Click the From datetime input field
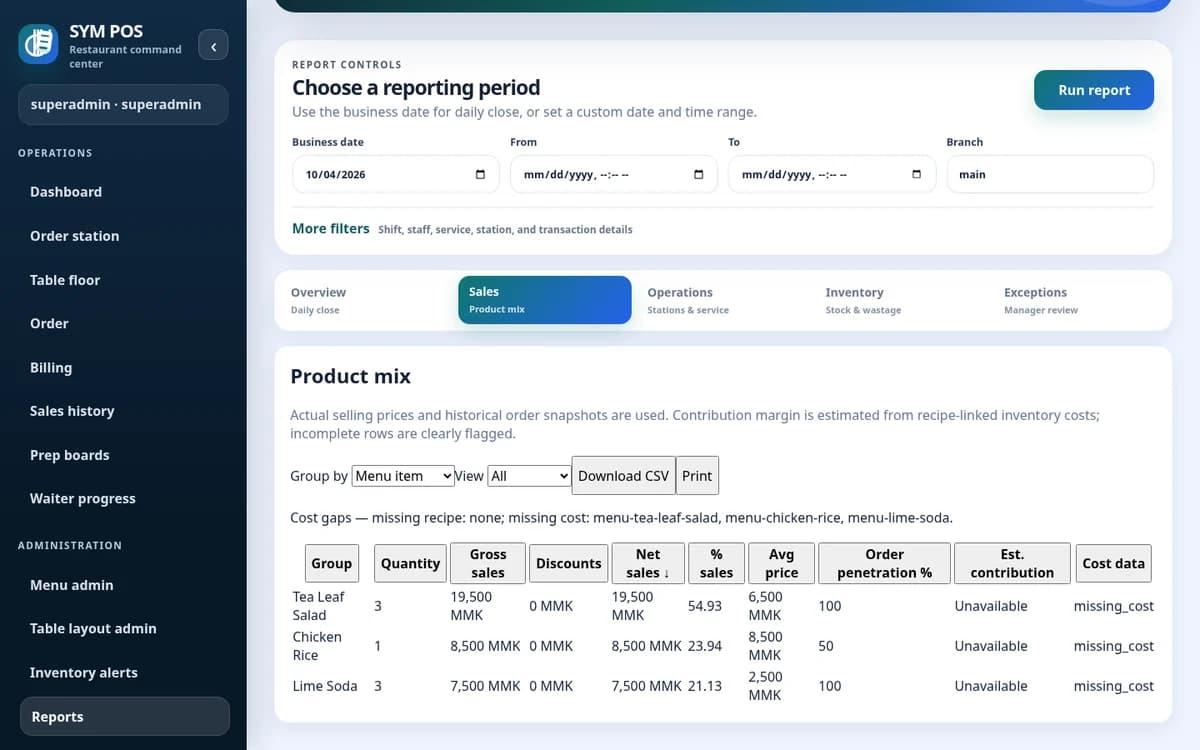The image size is (1200, 750). [x=613, y=174]
